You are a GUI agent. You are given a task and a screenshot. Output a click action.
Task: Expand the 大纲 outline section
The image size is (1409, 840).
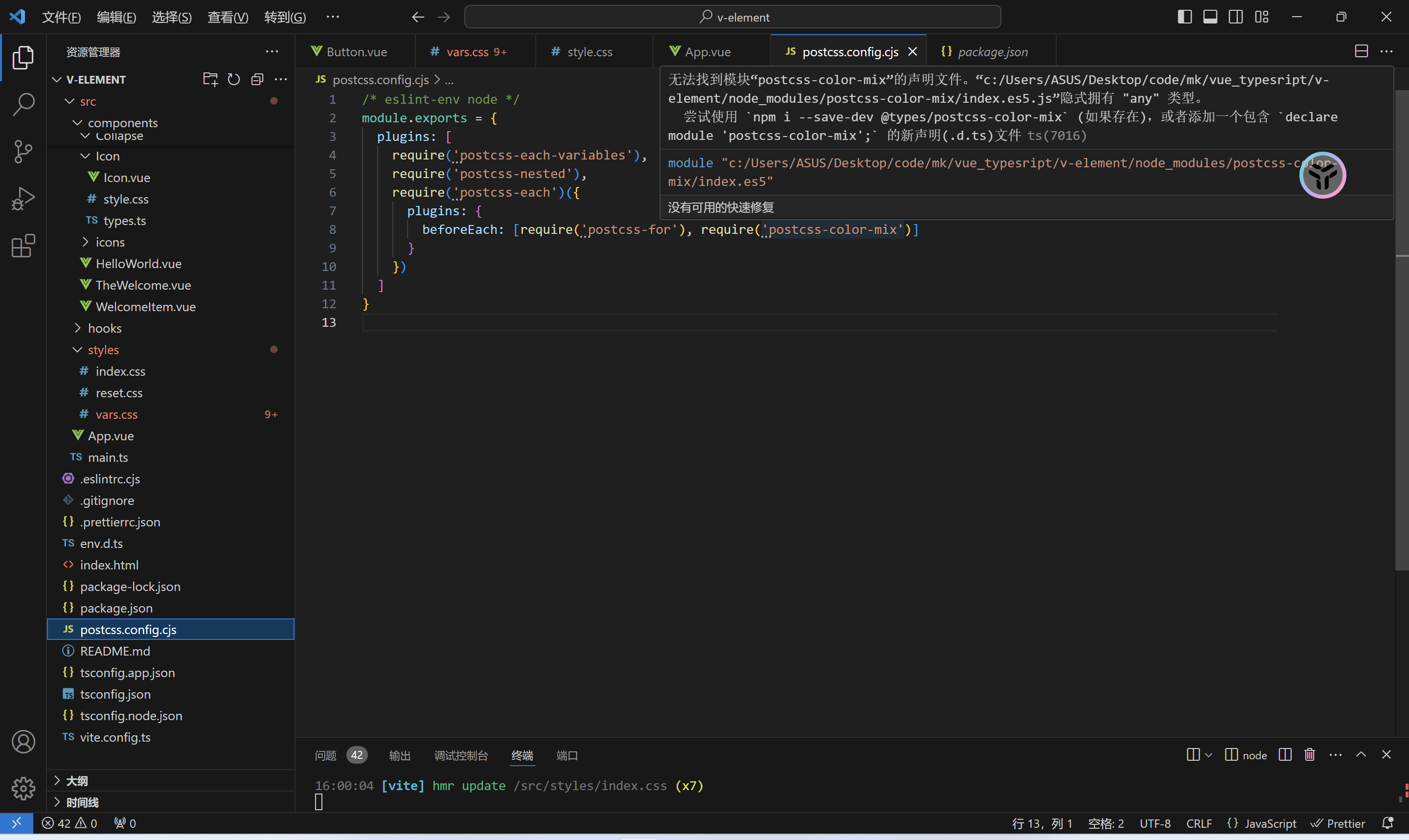coord(170,781)
